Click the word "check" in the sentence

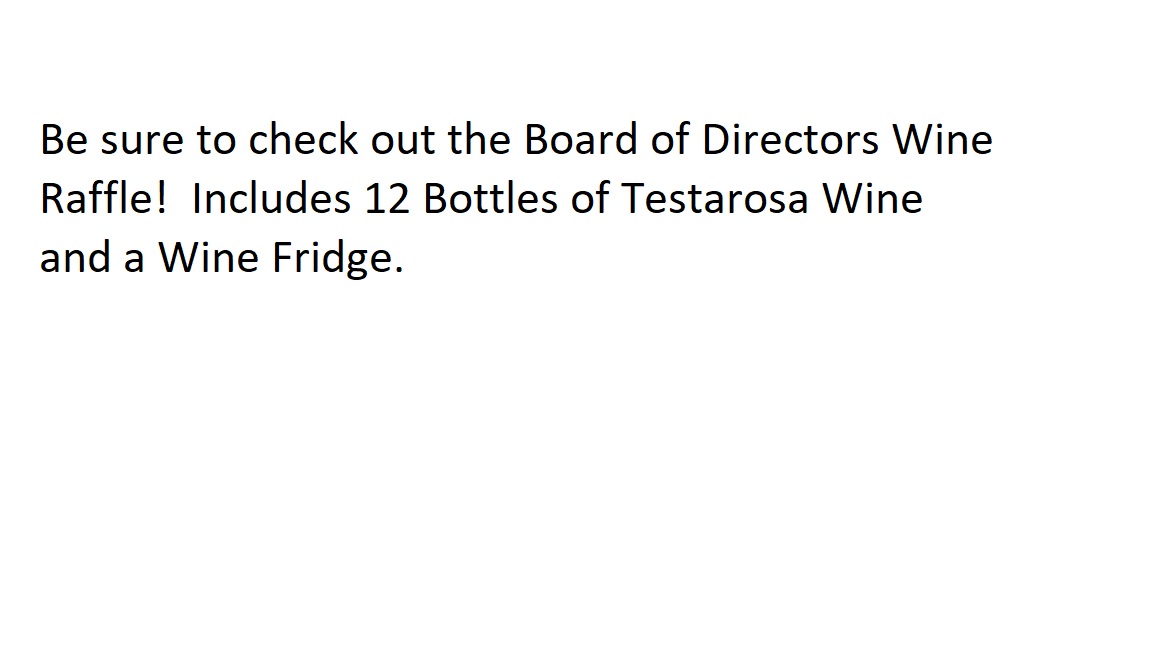tap(303, 140)
